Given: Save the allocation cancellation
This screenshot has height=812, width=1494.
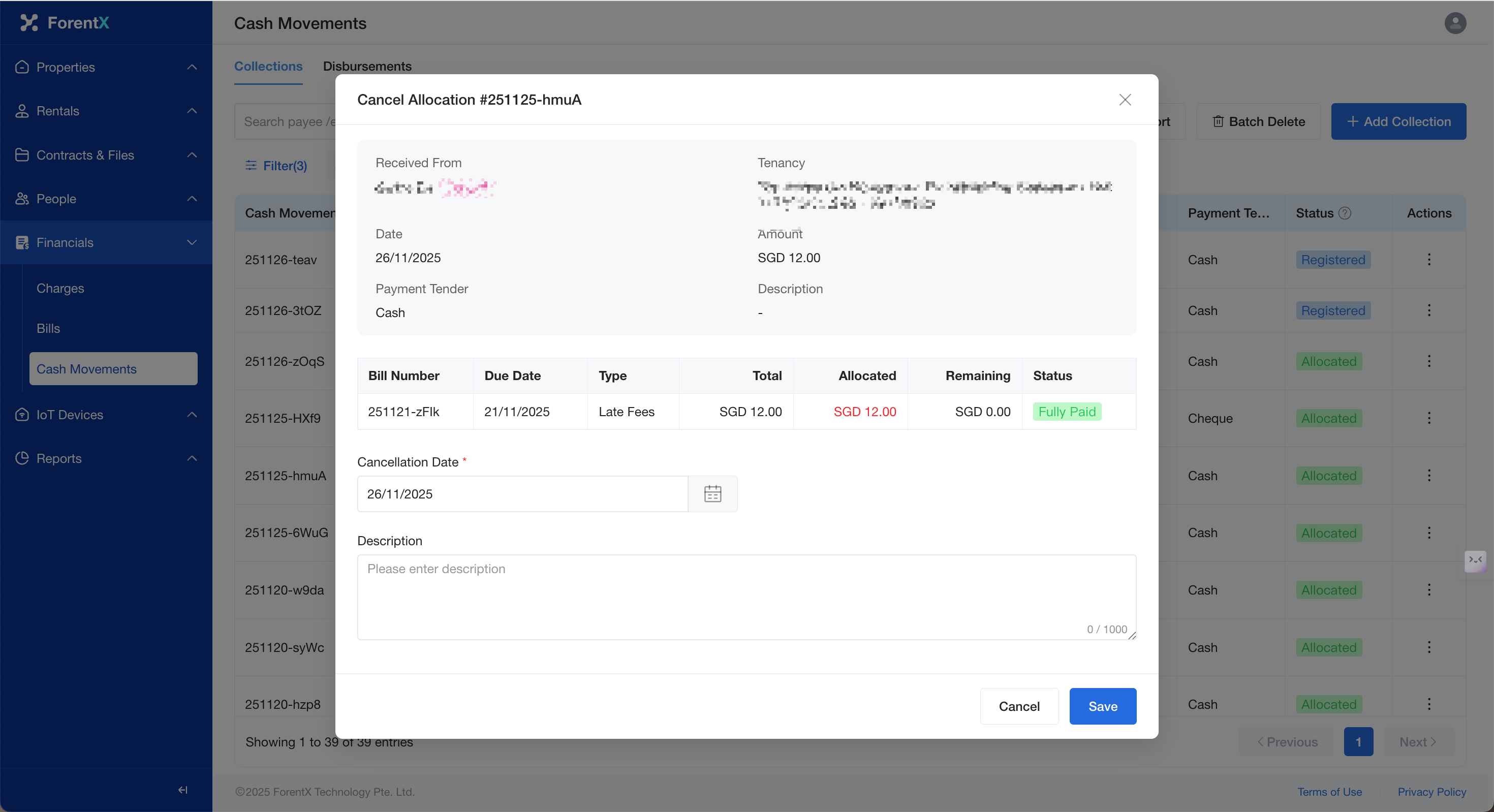Looking at the screenshot, I should (1102, 706).
